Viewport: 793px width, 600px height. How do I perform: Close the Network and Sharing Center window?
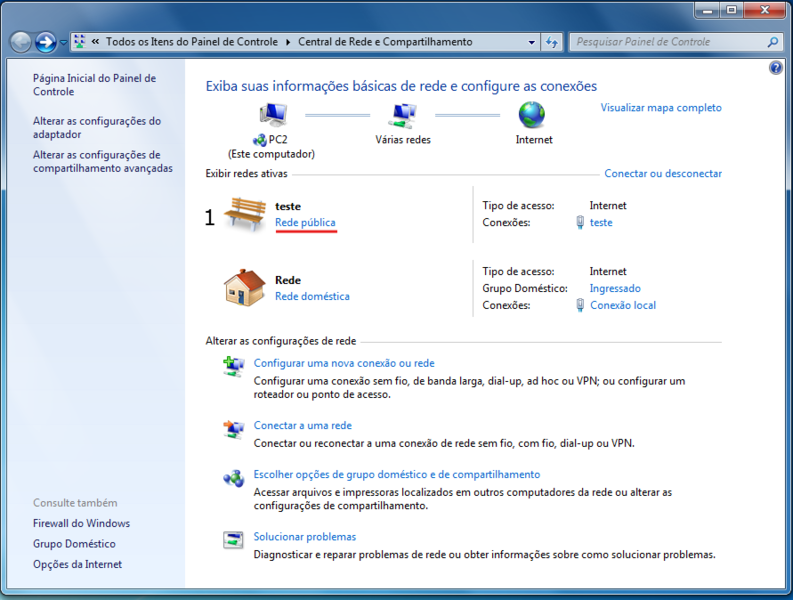tap(765, 10)
